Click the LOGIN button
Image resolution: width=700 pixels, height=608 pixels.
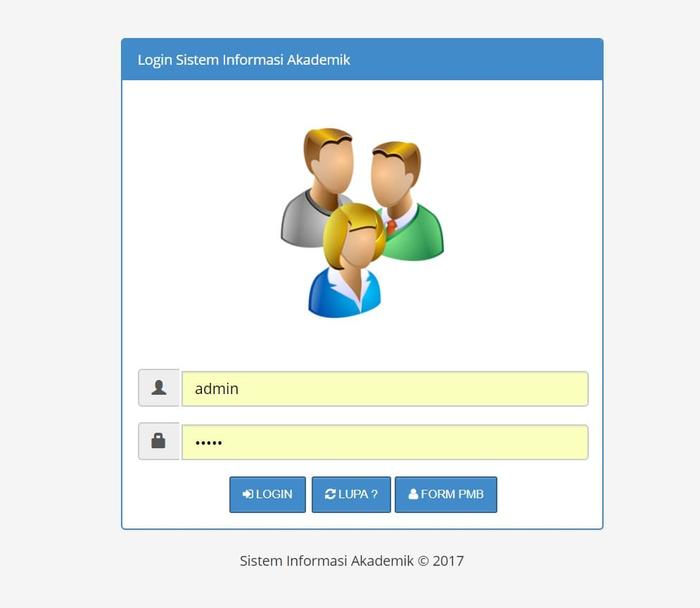267,494
